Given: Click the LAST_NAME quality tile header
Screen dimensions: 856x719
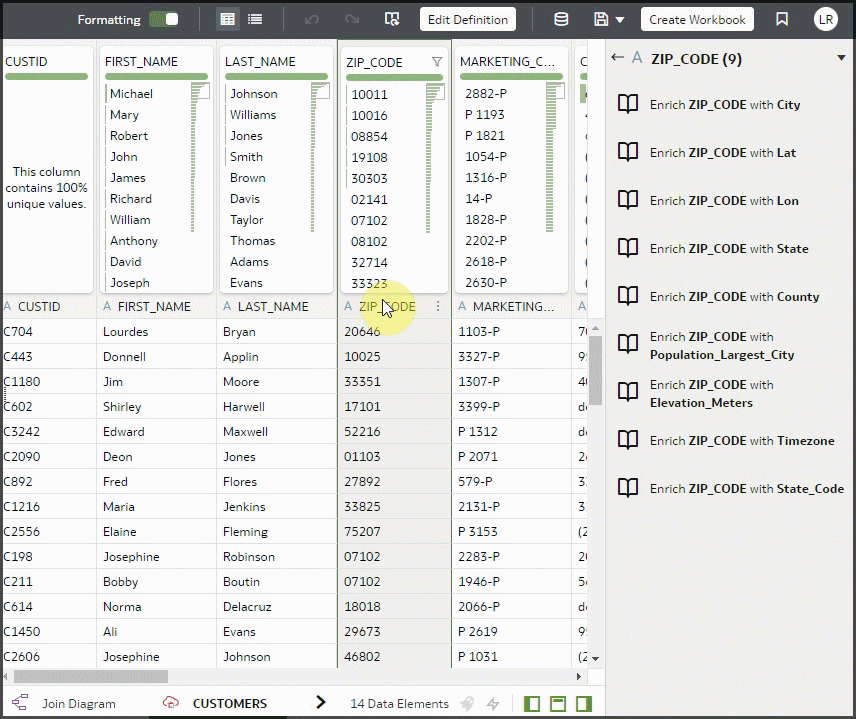Looking at the screenshot, I should click(260, 62).
